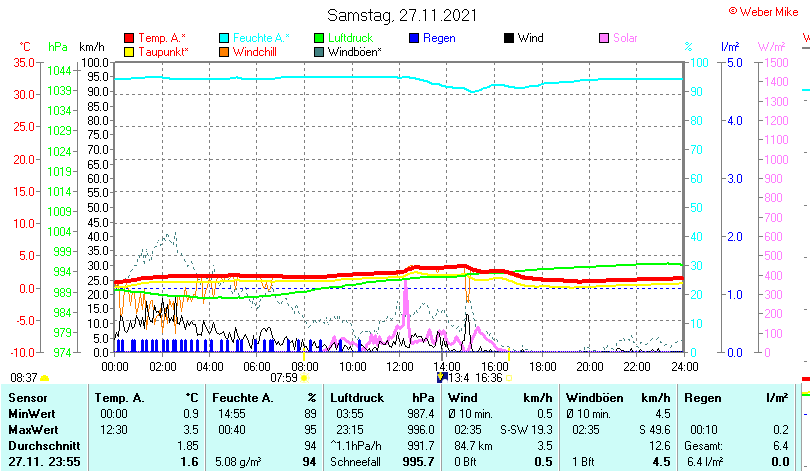Viewport: 810px width, 471px height.
Task: Click the 12:00 time axis marker
Action: click(x=399, y=366)
